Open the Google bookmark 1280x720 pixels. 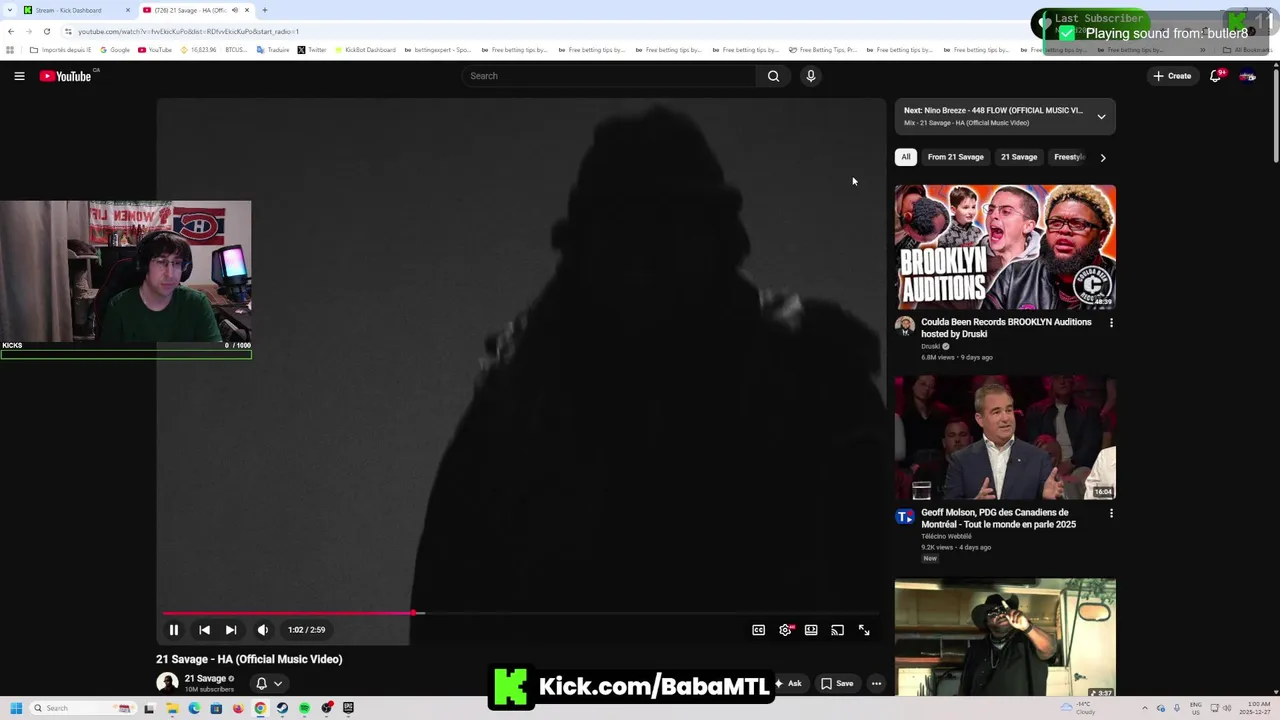115,50
